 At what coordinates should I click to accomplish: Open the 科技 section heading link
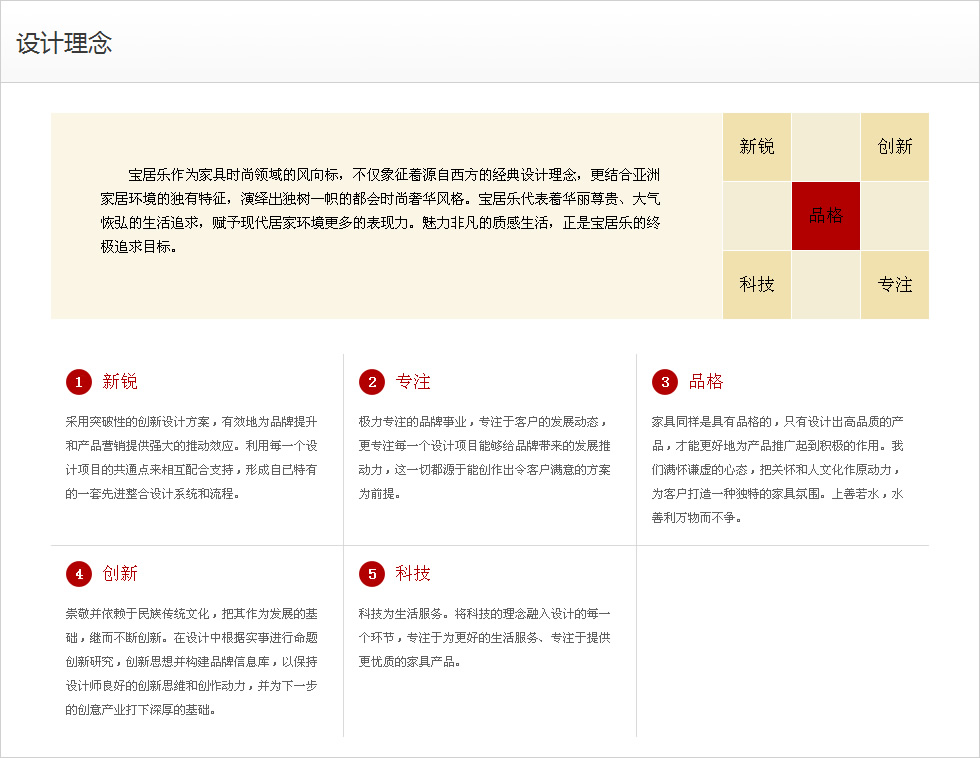pyautogui.click(x=413, y=574)
